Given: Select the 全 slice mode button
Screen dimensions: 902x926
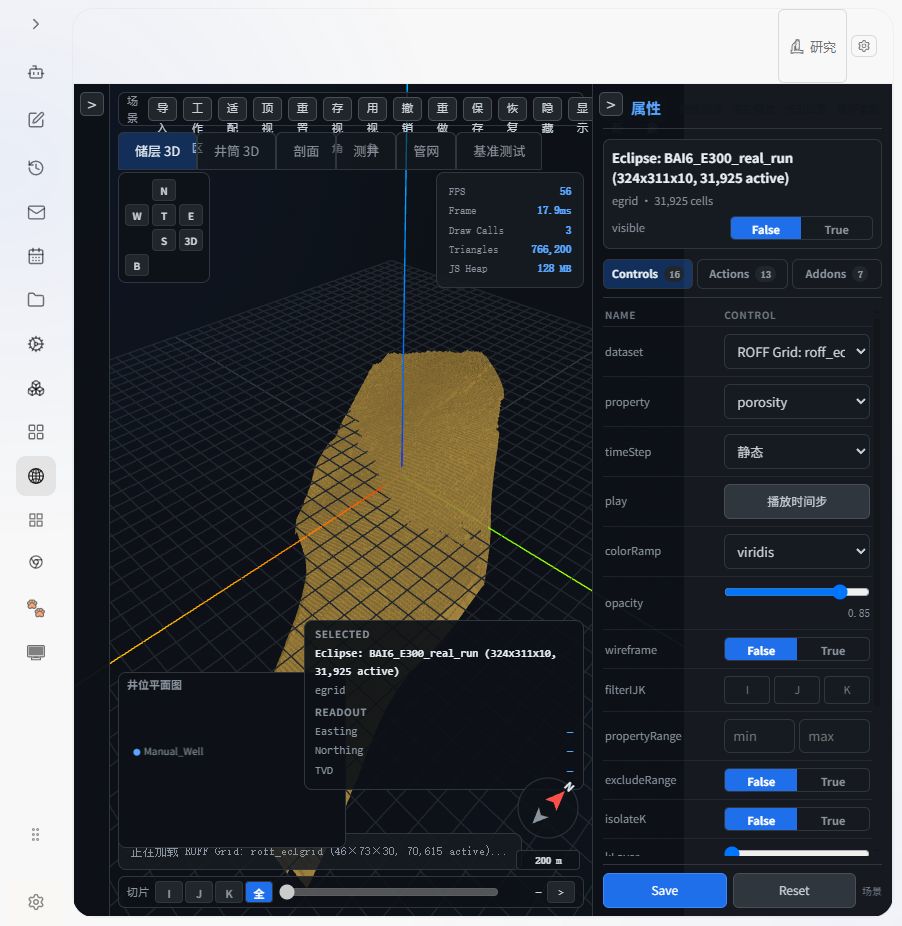Looking at the screenshot, I should (x=259, y=893).
